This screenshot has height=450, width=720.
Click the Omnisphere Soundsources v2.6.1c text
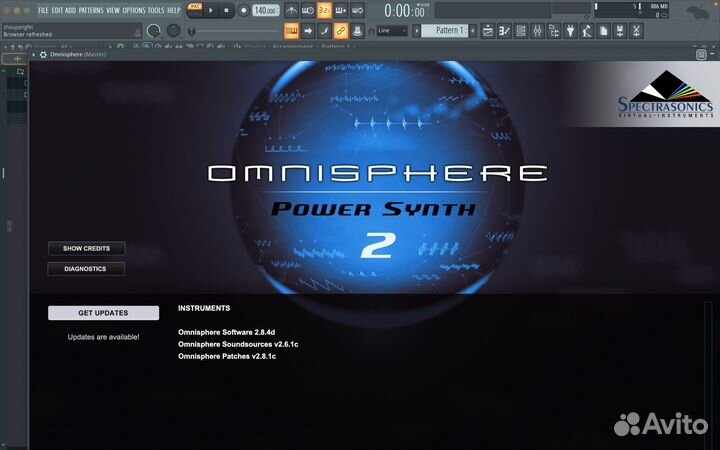[x=238, y=344]
